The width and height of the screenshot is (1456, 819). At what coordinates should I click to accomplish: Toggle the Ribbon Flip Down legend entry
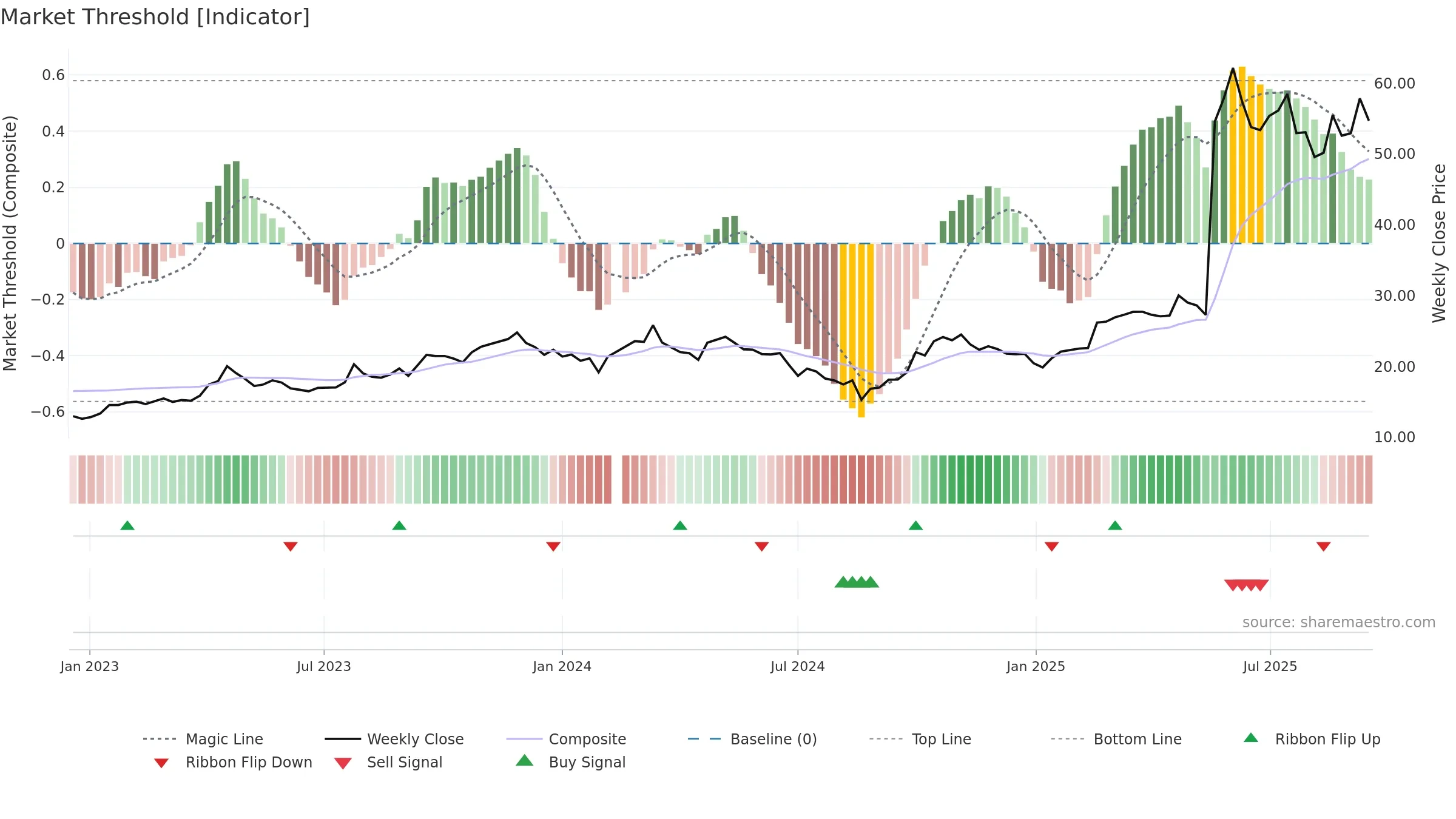(x=233, y=762)
